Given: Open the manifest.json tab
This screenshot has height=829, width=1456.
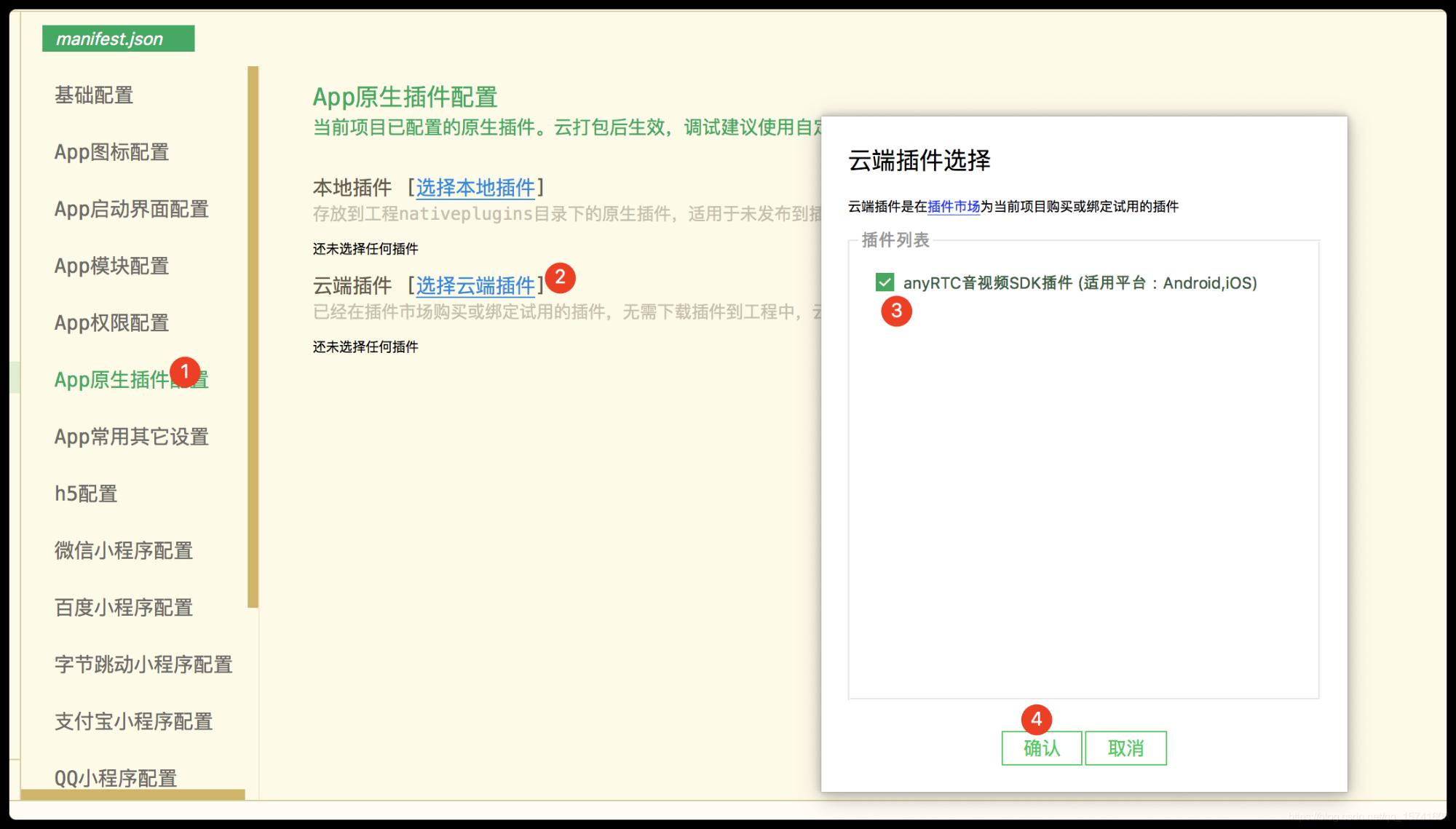Looking at the screenshot, I should pyautogui.click(x=118, y=39).
